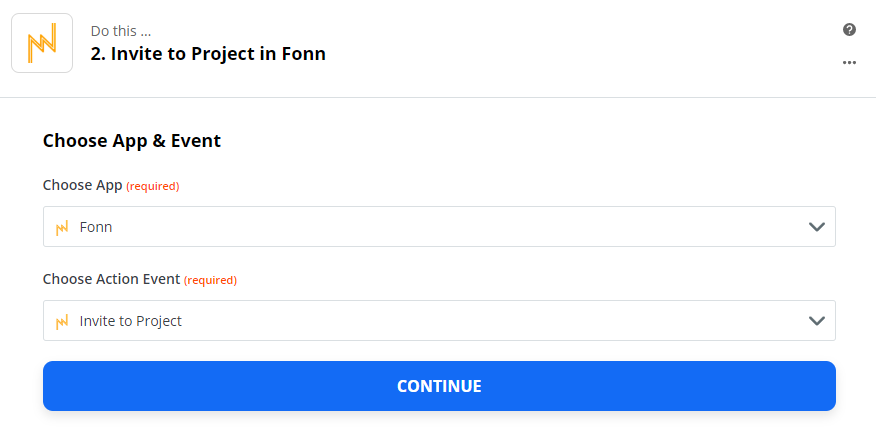Screen dimensions: 876x440
Task: Click the red (required) tag beside Choose Action Event
Action: (x=211, y=280)
